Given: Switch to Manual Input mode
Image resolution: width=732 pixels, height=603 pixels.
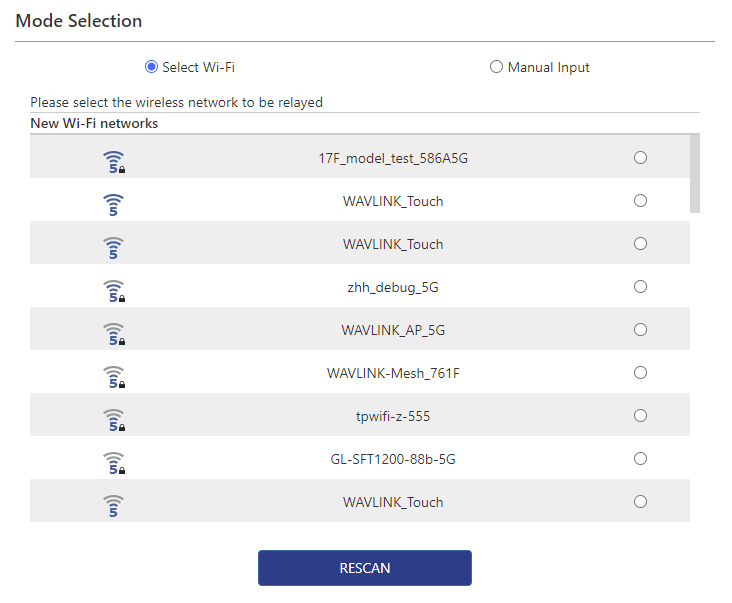Looking at the screenshot, I should 496,67.
